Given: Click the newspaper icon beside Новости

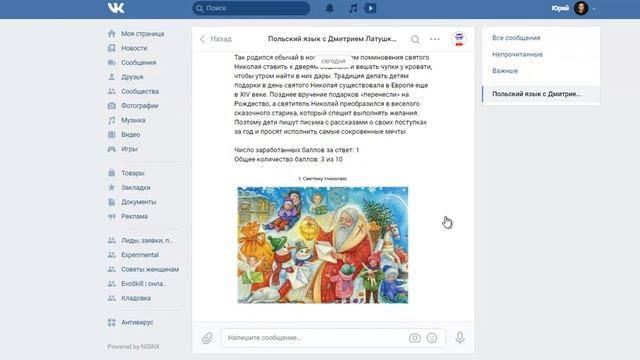Looking at the screenshot, I should click(x=111, y=48).
